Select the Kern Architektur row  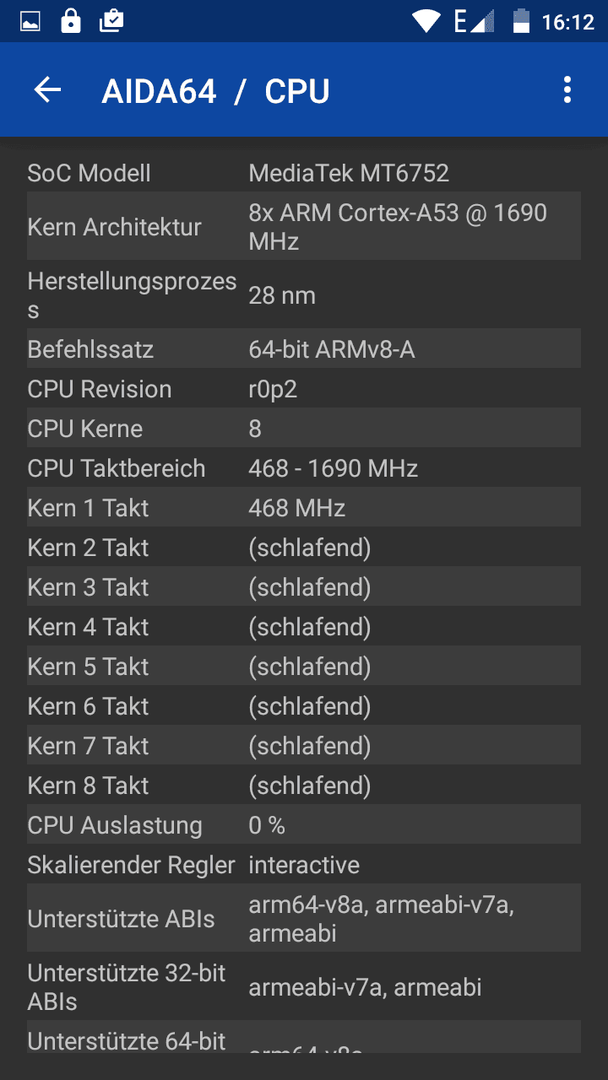(x=304, y=226)
